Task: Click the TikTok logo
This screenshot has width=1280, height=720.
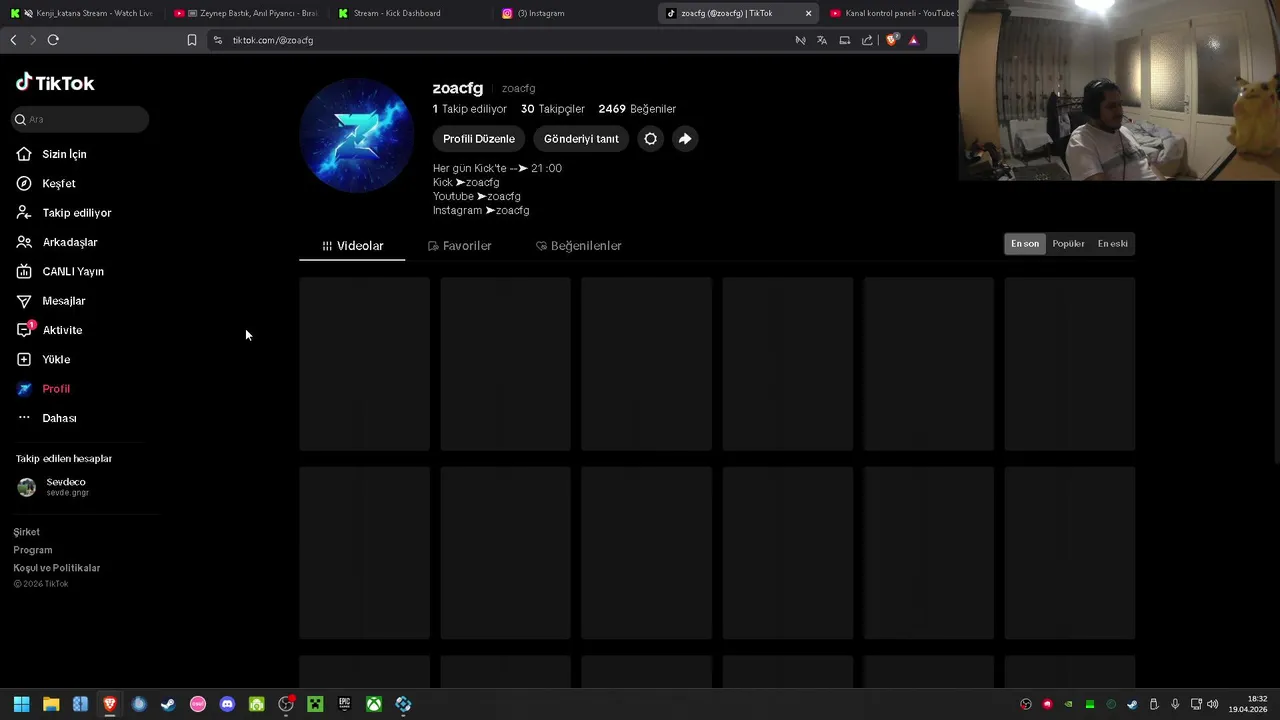Action: (x=55, y=83)
